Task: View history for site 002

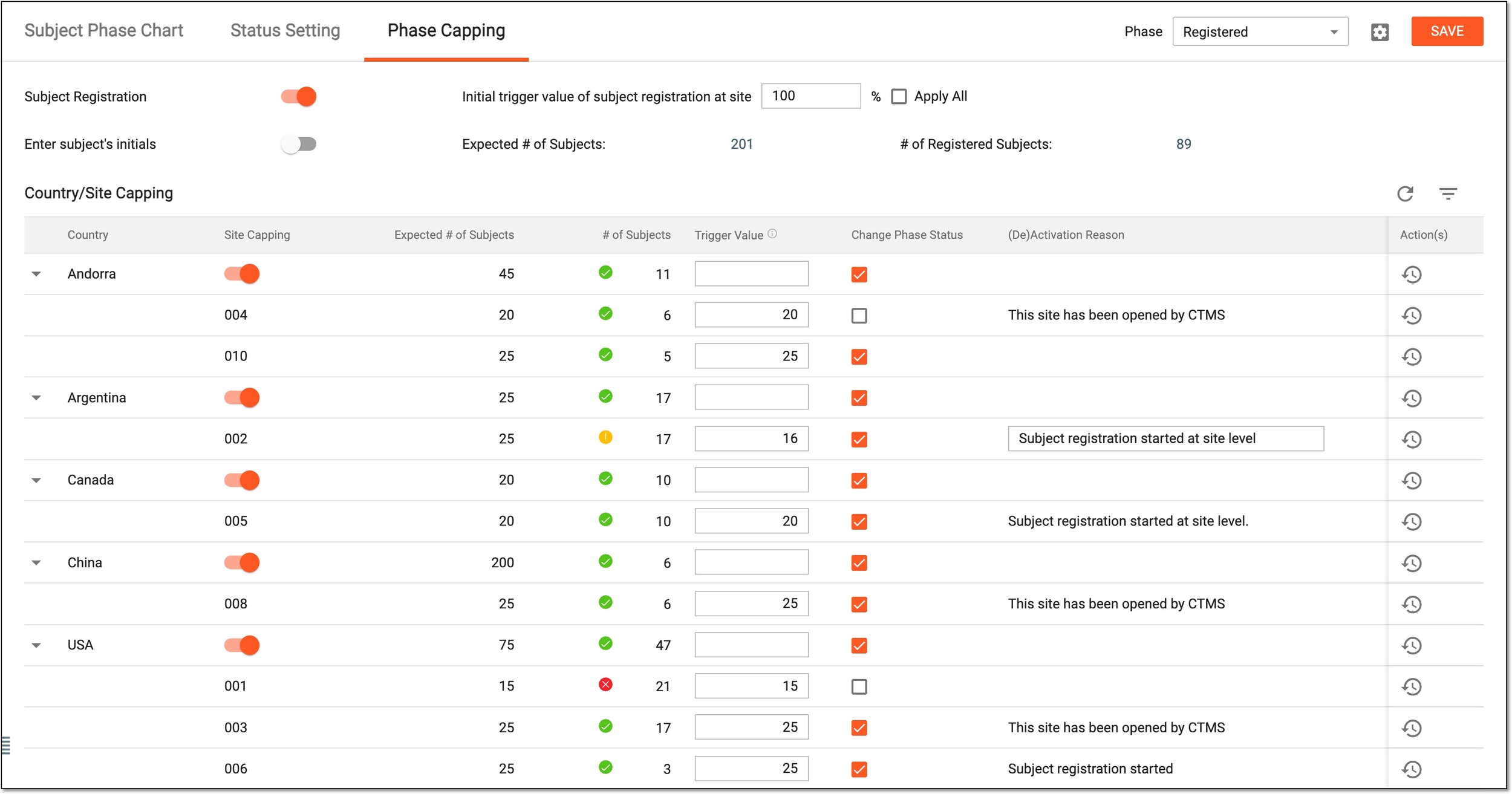Action: 1412,440
